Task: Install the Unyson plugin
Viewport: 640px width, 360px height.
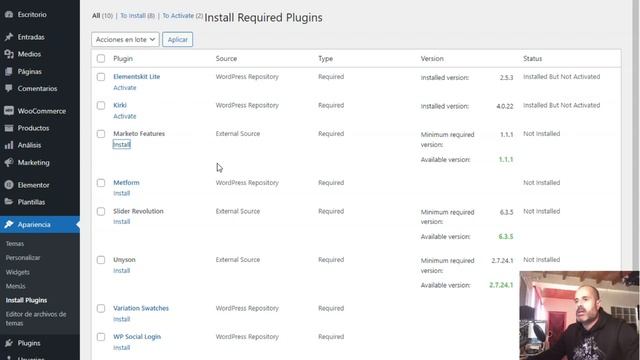Action: tap(122, 271)
